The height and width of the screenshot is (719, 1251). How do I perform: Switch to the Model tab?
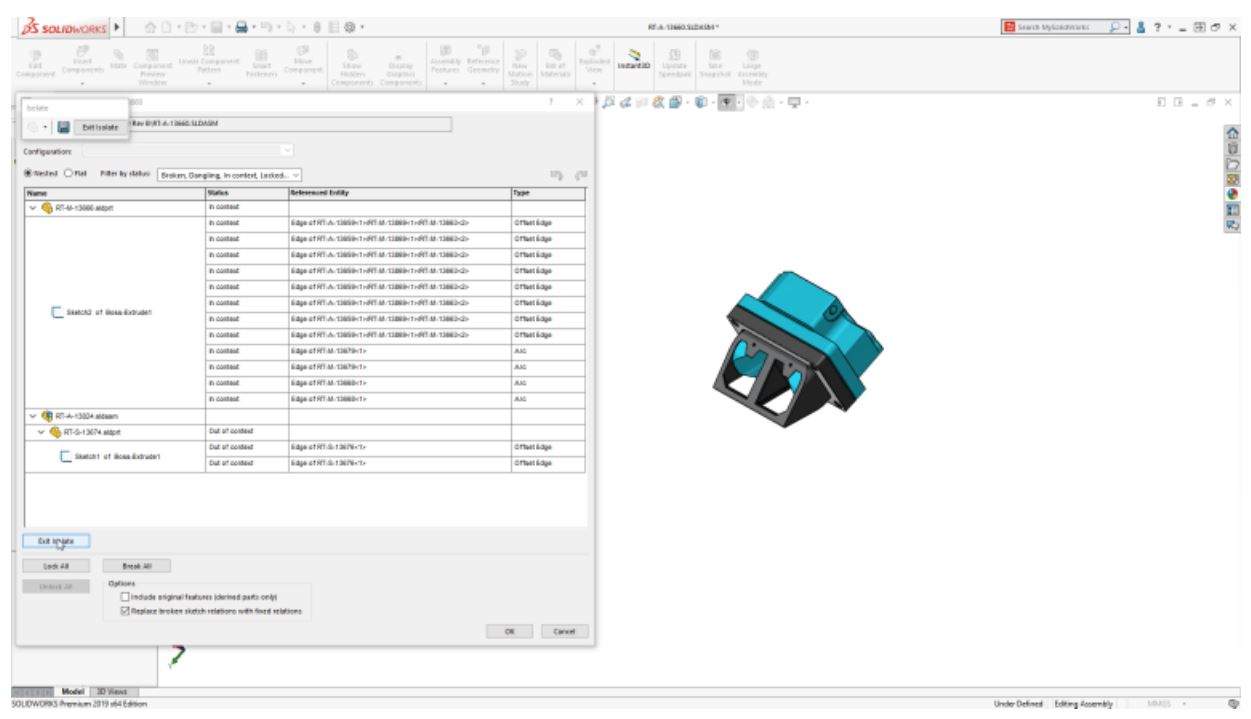point(75,691)
